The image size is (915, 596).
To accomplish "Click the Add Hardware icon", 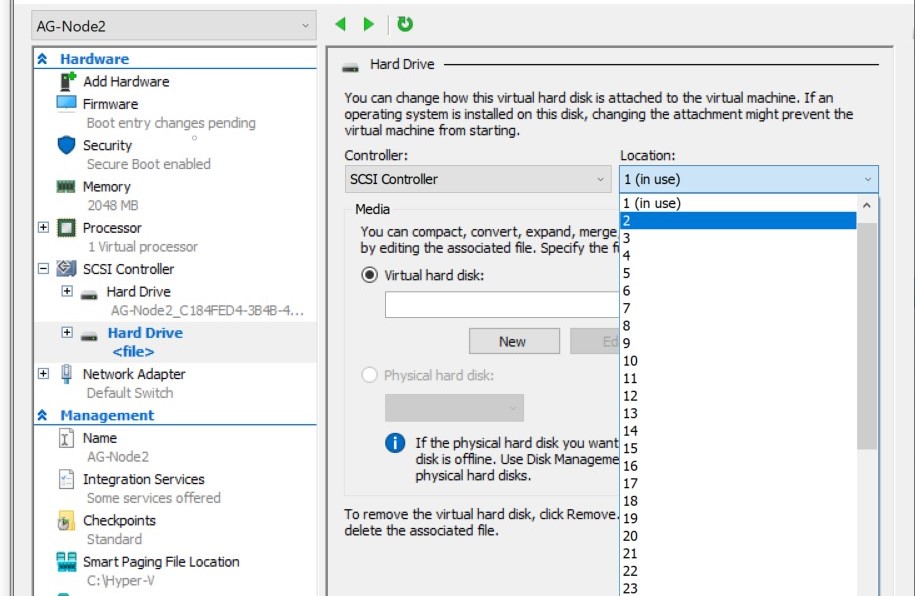I will click(x=67, y=81).
